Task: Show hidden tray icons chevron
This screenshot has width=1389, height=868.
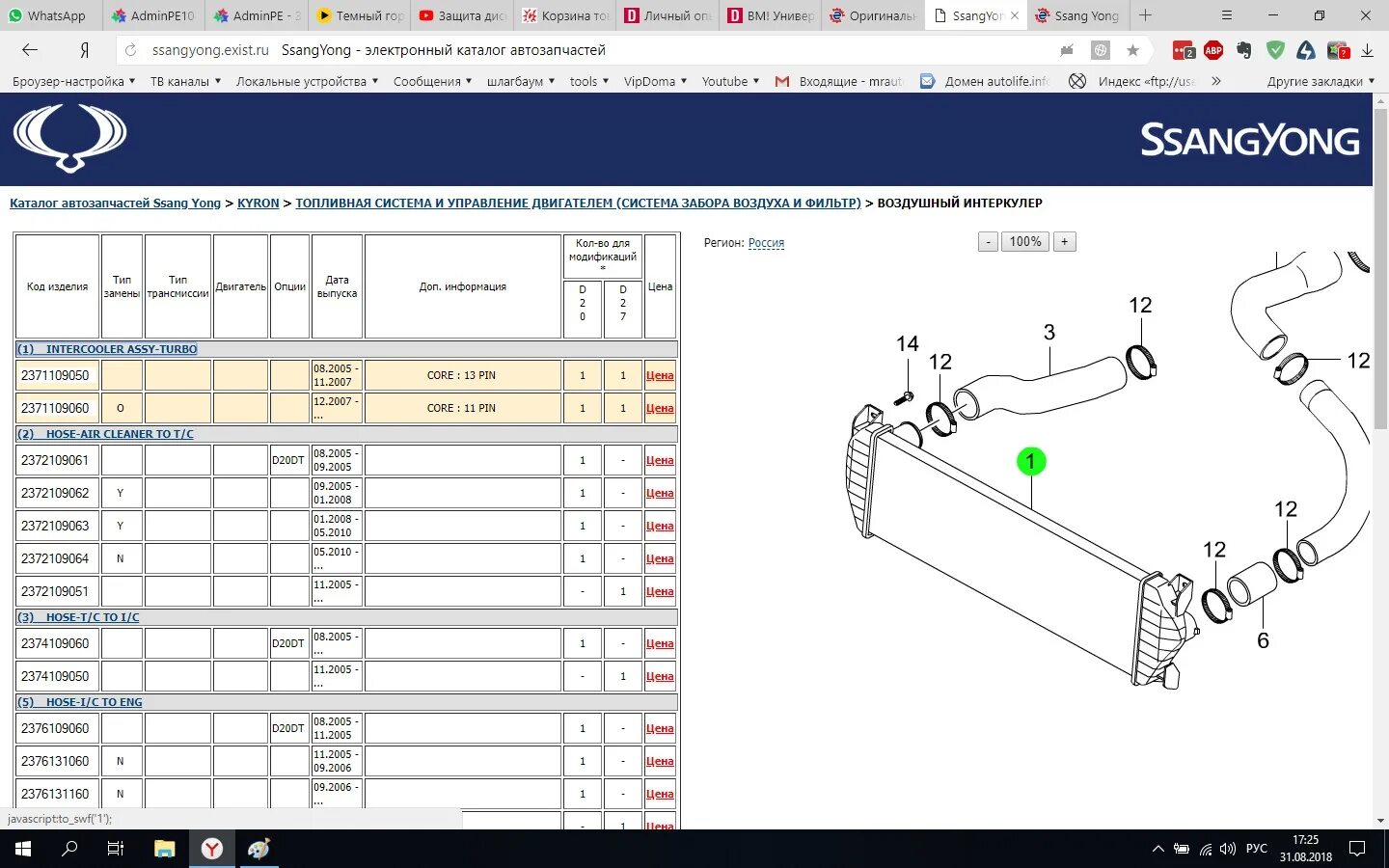Action: (1158, 850)
